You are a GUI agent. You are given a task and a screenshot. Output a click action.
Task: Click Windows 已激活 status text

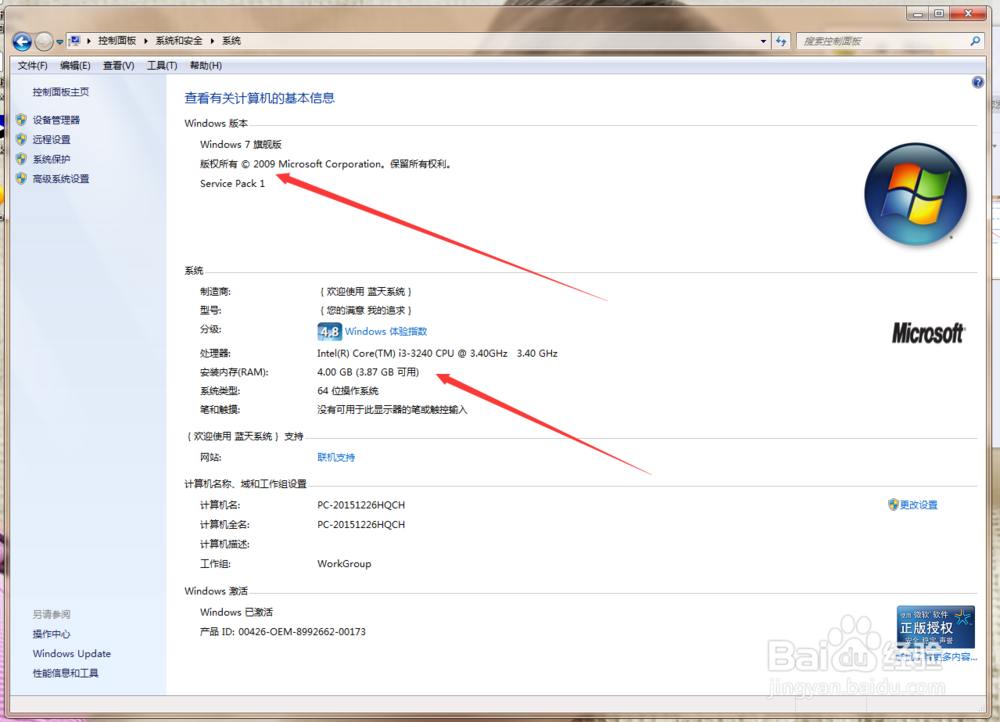pos(236,612)
